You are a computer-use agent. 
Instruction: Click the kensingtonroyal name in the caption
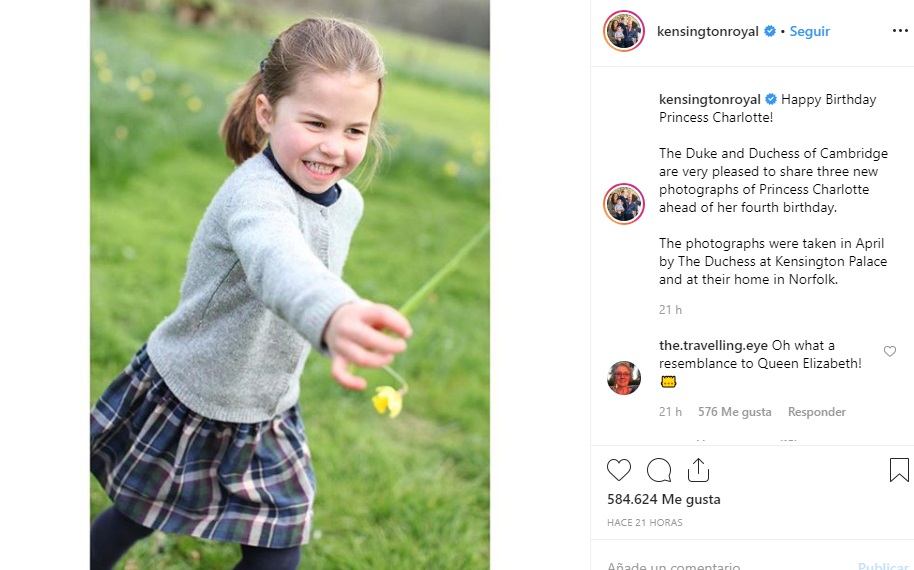710,99
